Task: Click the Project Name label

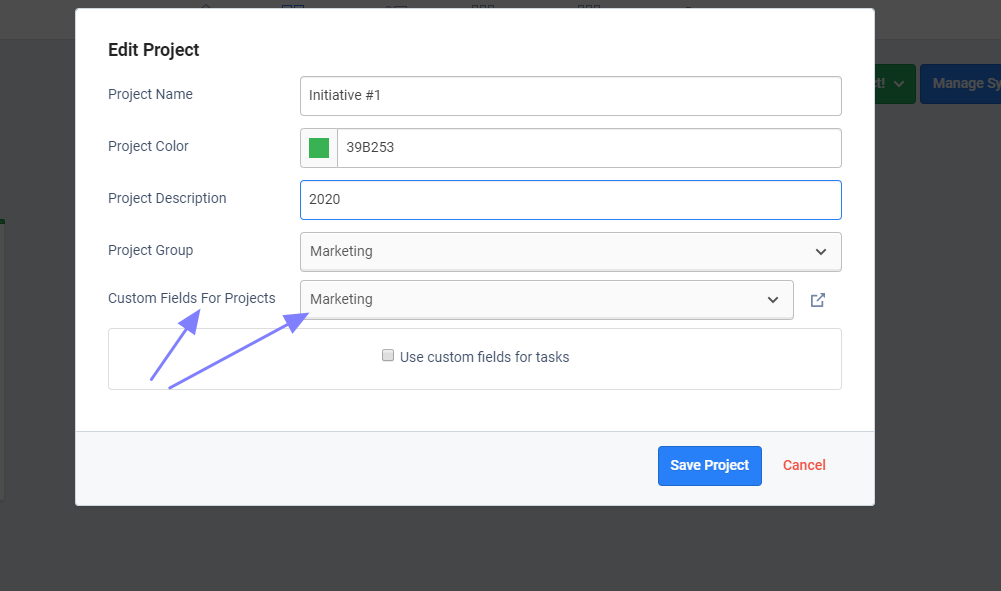Action: pyautogui.click(x=150, y=95)
